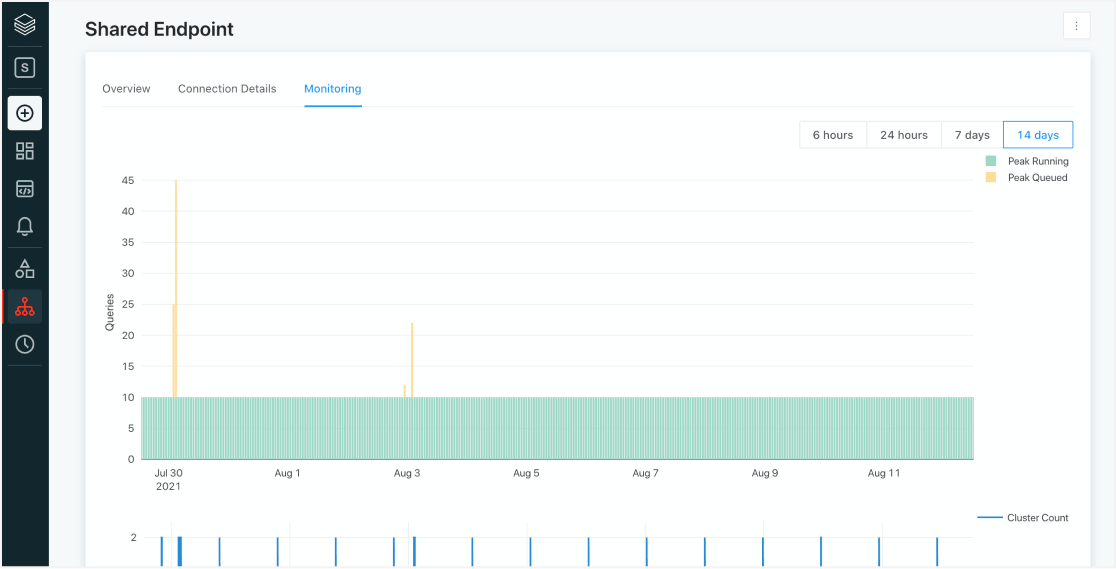Open the Data shapes icon
Viewport: 1116px width, 569px height.
coord(25,268)
